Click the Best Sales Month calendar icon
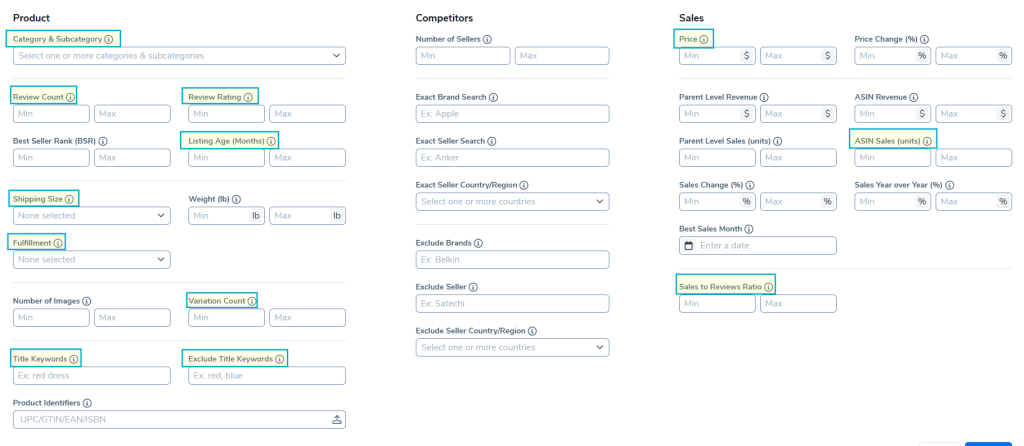This screenshot has width=1024, height=446. click(x=687, y=245)
